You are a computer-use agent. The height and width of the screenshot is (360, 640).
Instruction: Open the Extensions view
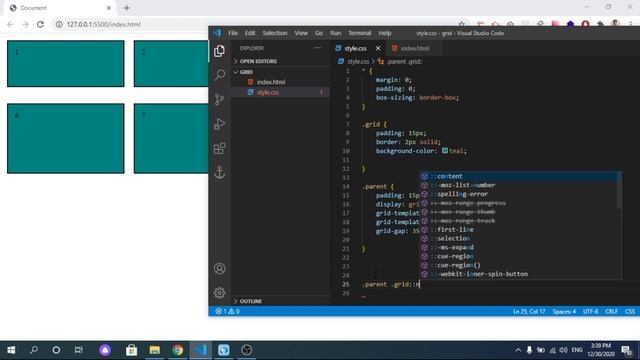[219, 148]
